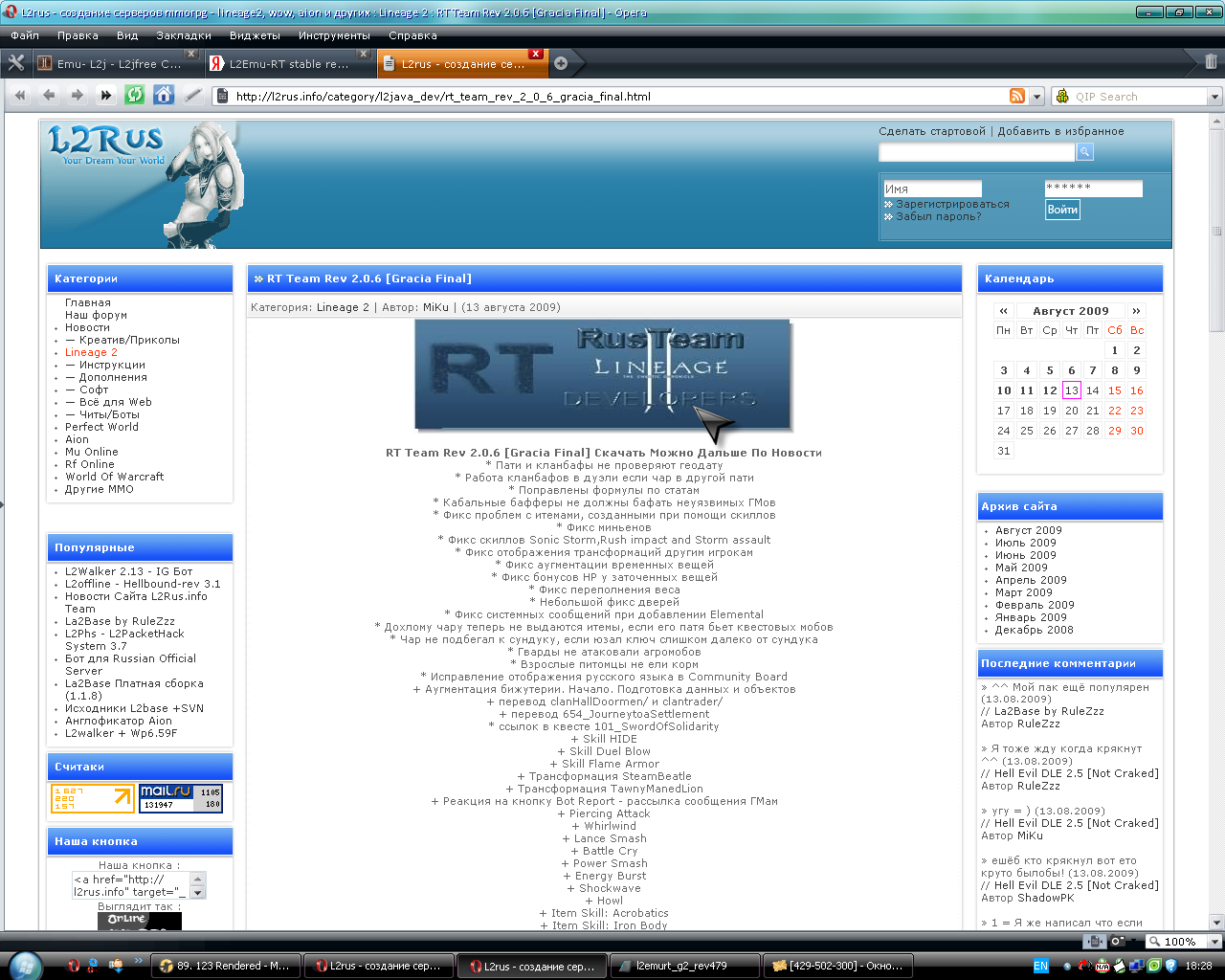
Task: Click the blue shield tray icon
Action: click(x=1170, y=967)
